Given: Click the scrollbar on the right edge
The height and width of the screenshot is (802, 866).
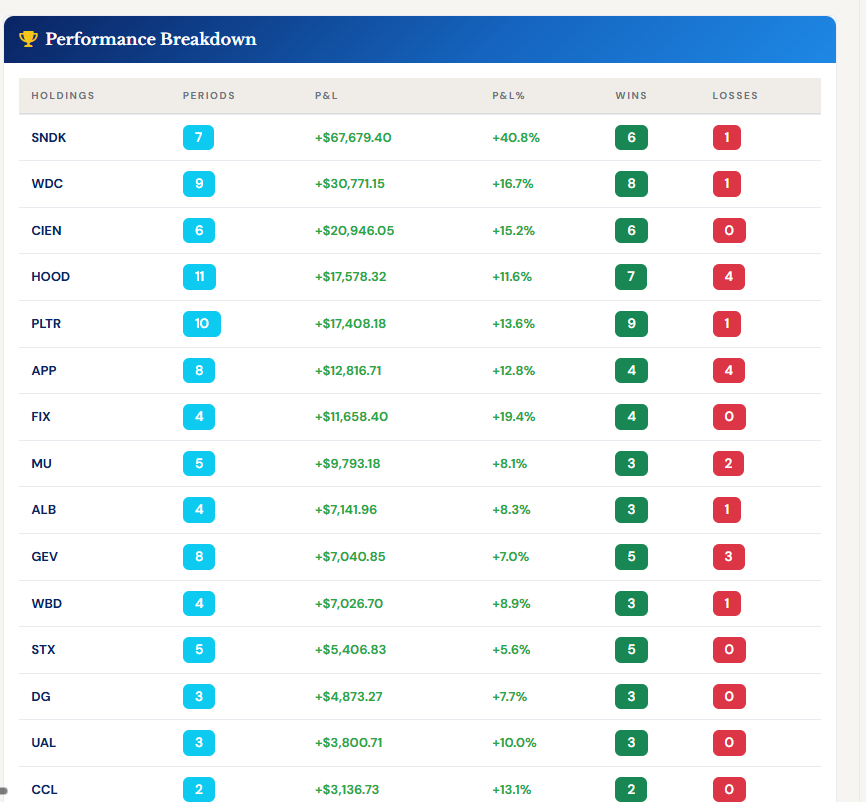Looking at the screenshot, I should click(x=860, y=400).
